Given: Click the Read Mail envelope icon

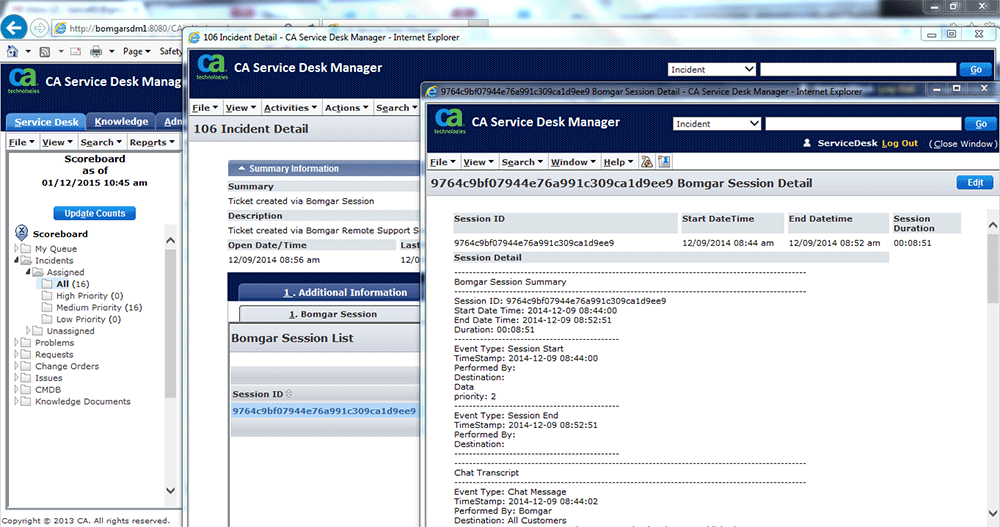Looking at the screenshot, I should click(75, 51).
